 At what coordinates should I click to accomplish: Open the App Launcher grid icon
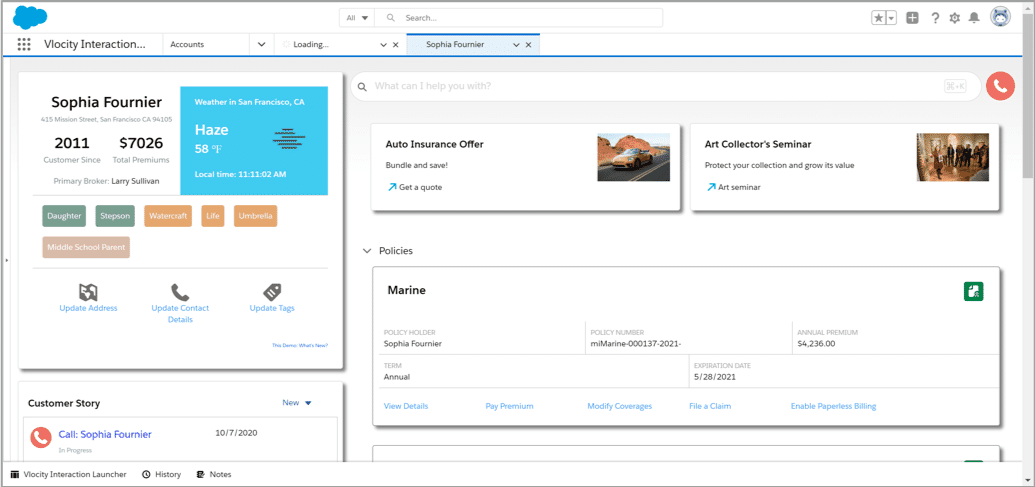24,44
